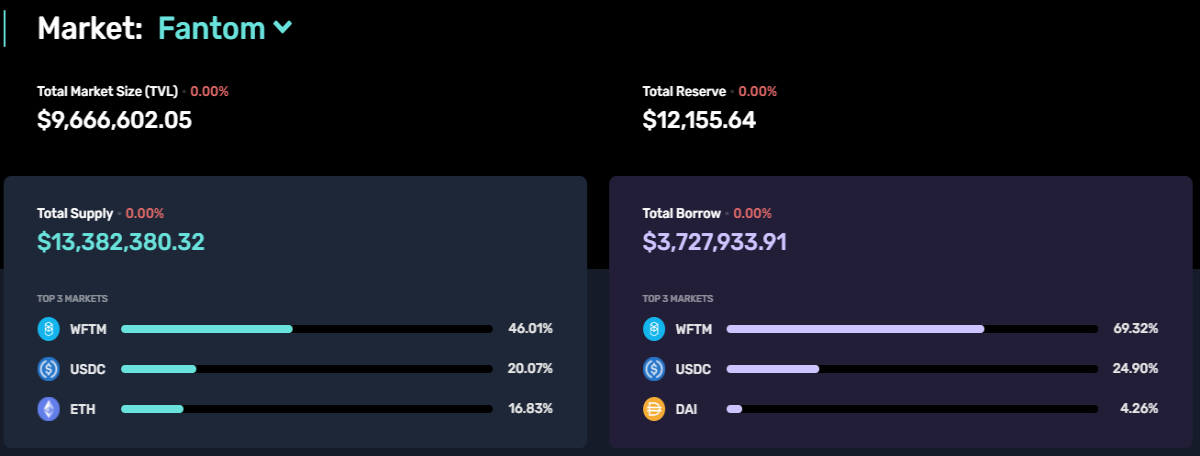
Task: Select the USDC label under Total Supply
Action: (88, 369)
